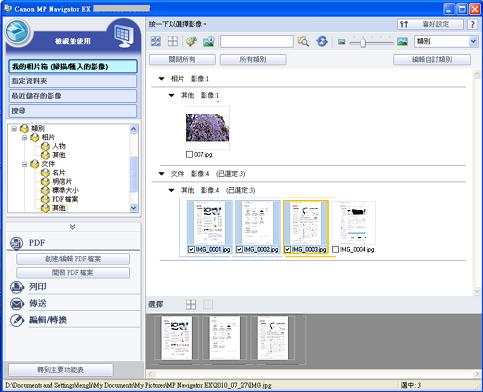This screenshot has height=392, width=483.
Task: Click the 編輯自訂類別 button
Action: 432,60
